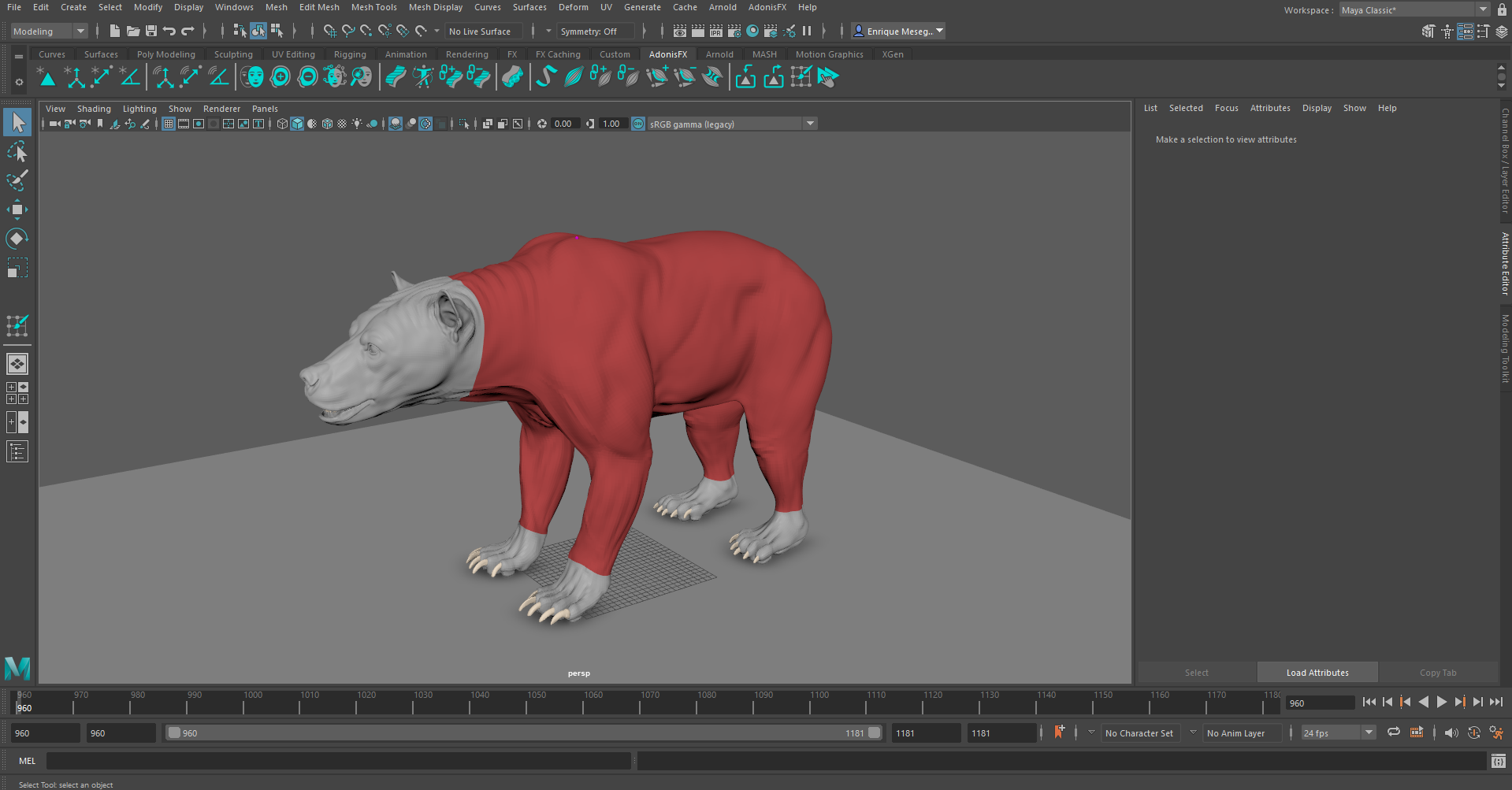This screenshot has width=1512, height=790.
Task: Click the range slider bar showing 960
Action: tap(520, 733)
